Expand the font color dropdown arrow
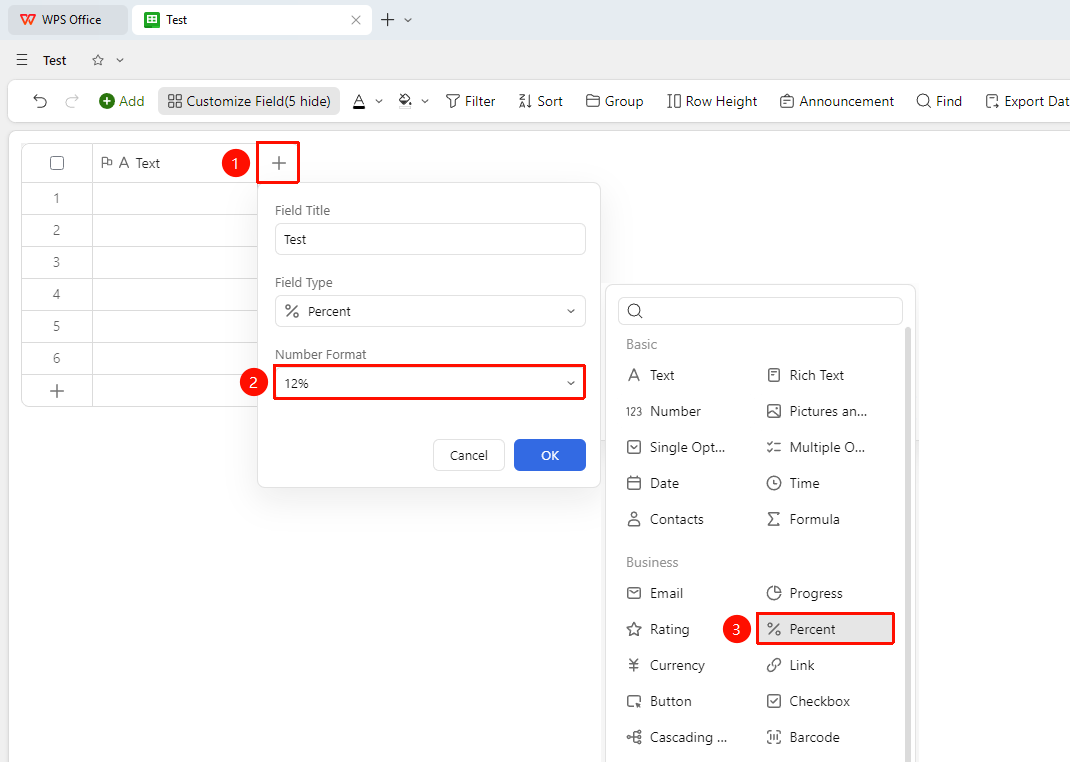The width and height of the screenshot is (1070, 762). pyautogui.click(x=379, y=101)
